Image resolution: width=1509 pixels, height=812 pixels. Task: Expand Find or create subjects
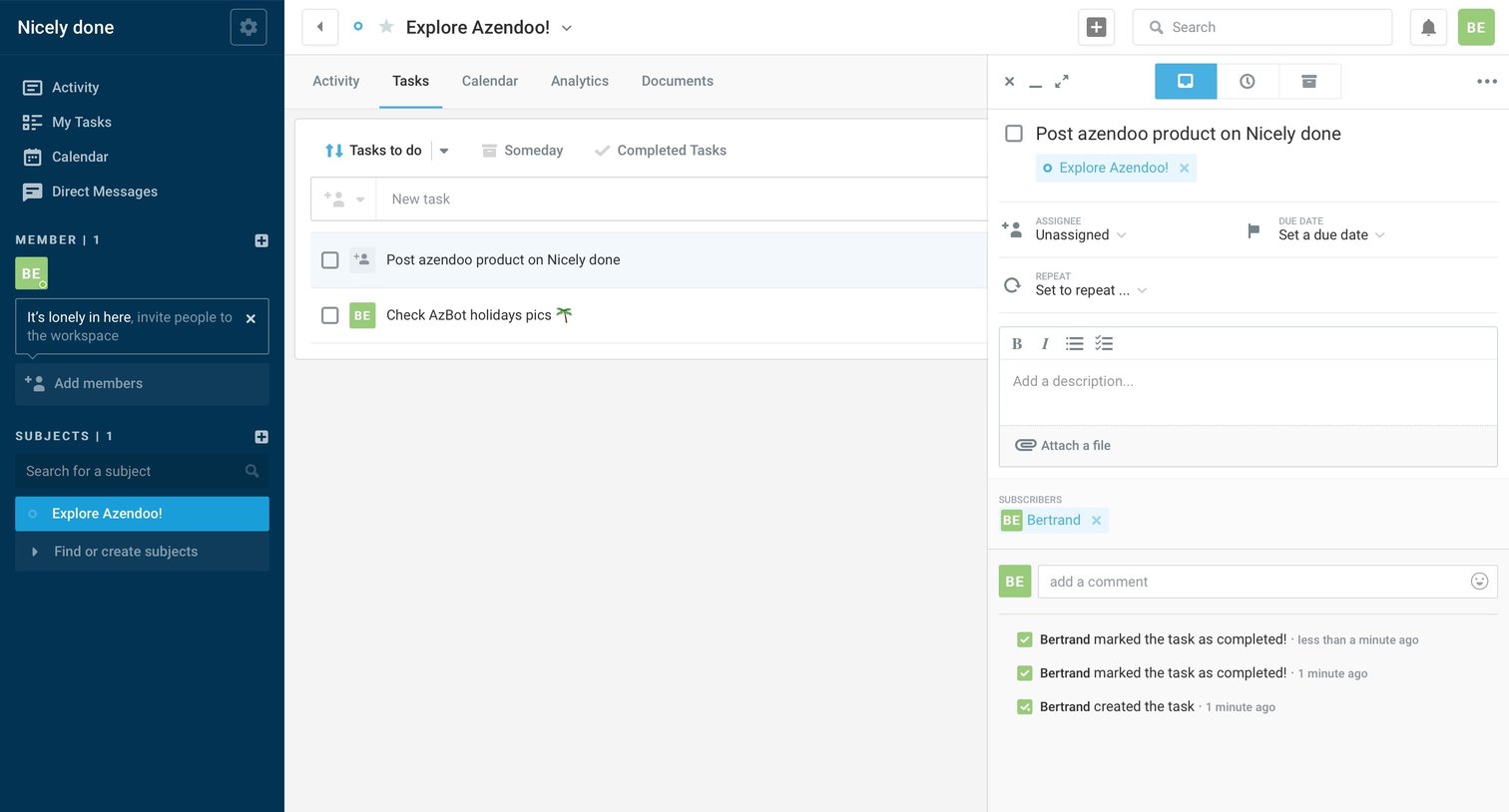pyautogui.click(x=142, y=552)
